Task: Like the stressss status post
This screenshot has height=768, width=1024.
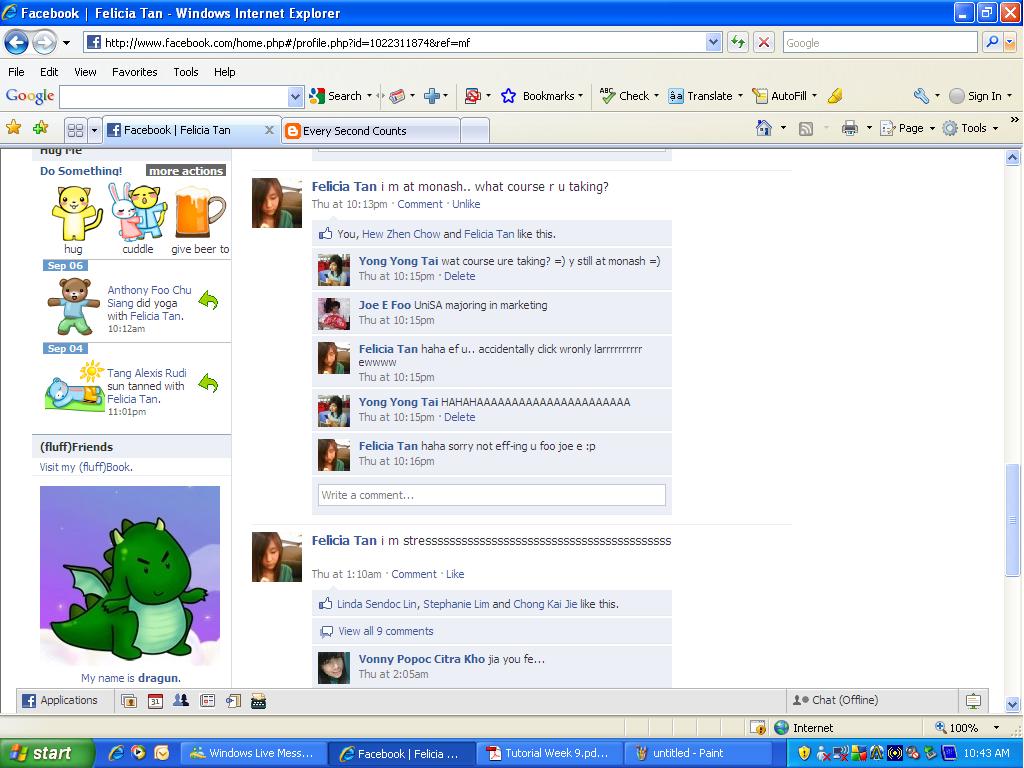Action: [455, 575]
